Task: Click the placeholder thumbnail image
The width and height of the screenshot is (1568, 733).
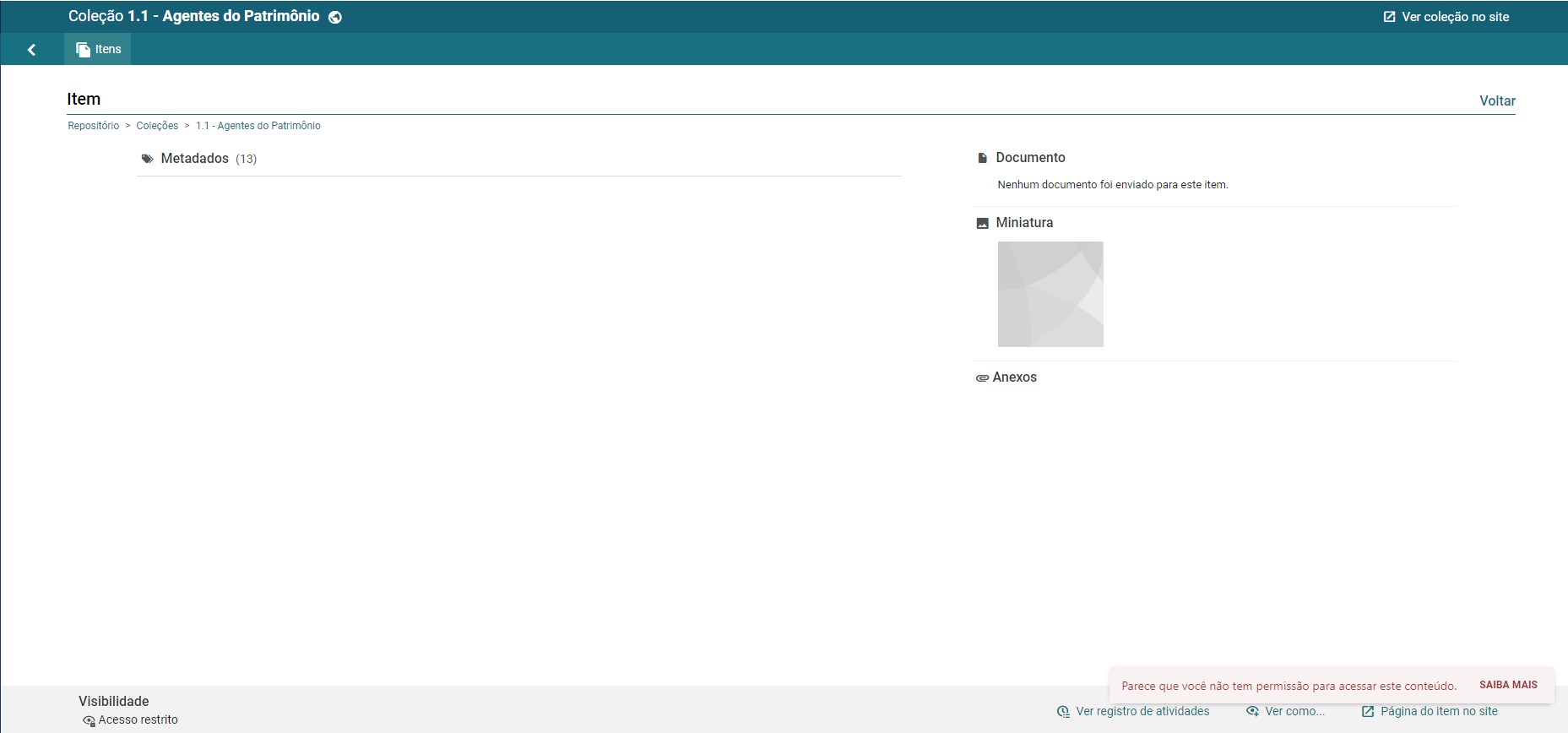Action: 1050,294
